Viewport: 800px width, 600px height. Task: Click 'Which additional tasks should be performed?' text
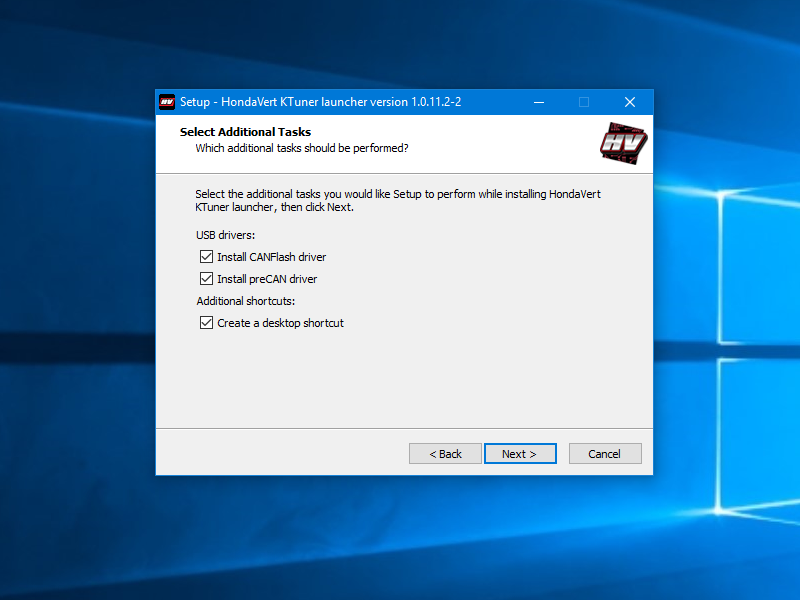click(x=302, y=148)
